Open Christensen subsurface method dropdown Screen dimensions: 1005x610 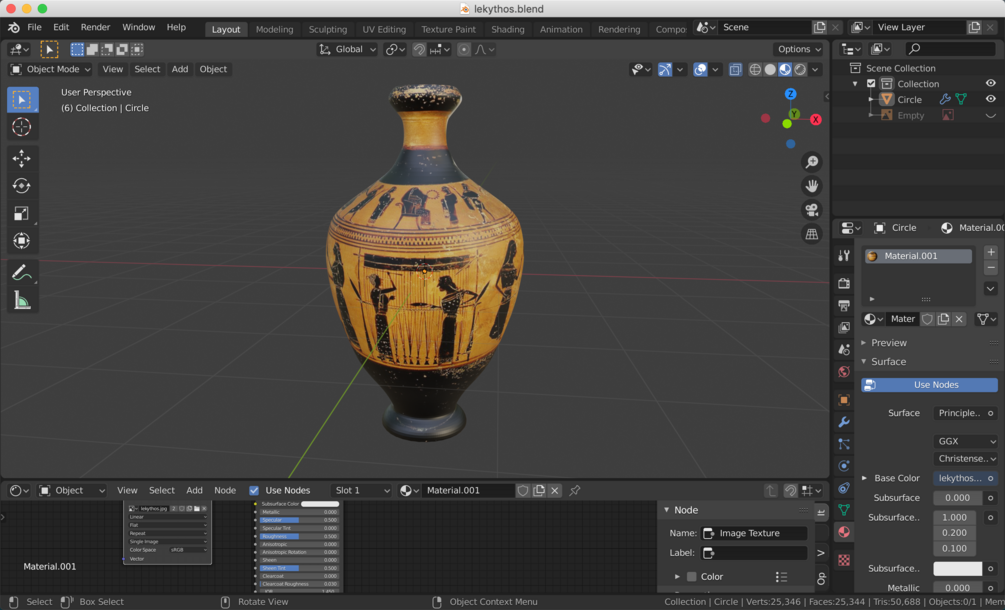coord(965,459)
